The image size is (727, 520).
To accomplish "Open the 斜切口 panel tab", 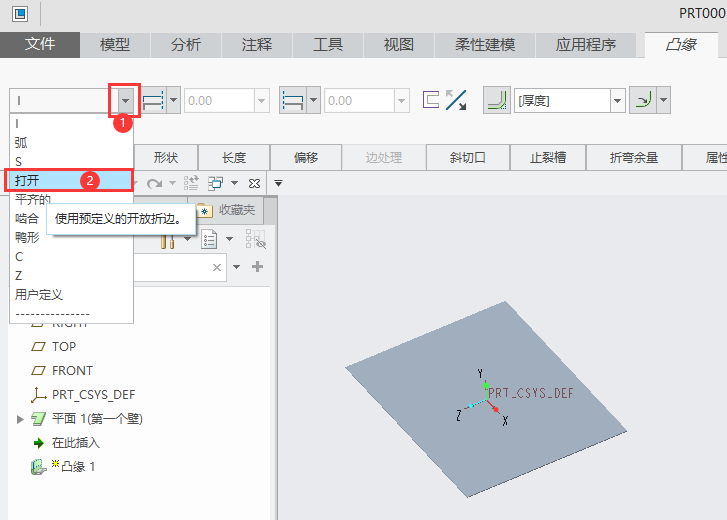I will tap(468, 158).
